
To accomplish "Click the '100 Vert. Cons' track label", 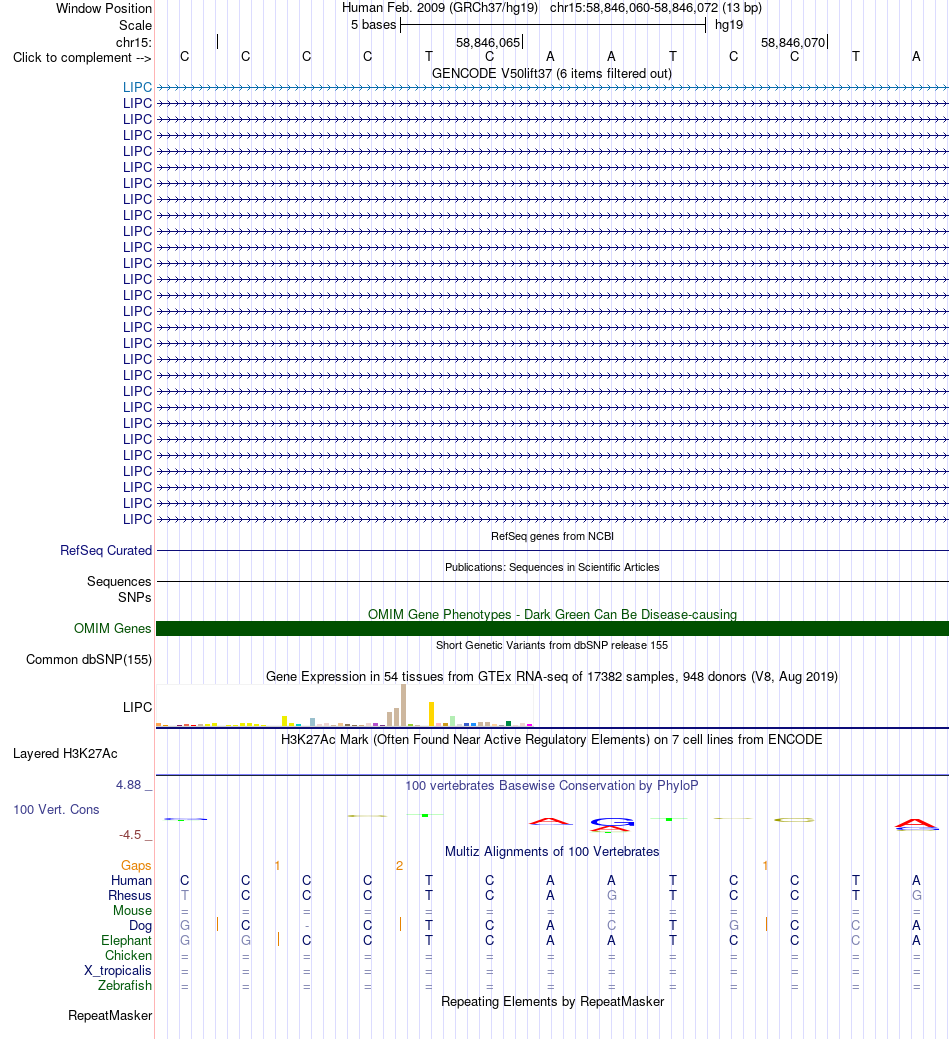I will click(56, 810).
